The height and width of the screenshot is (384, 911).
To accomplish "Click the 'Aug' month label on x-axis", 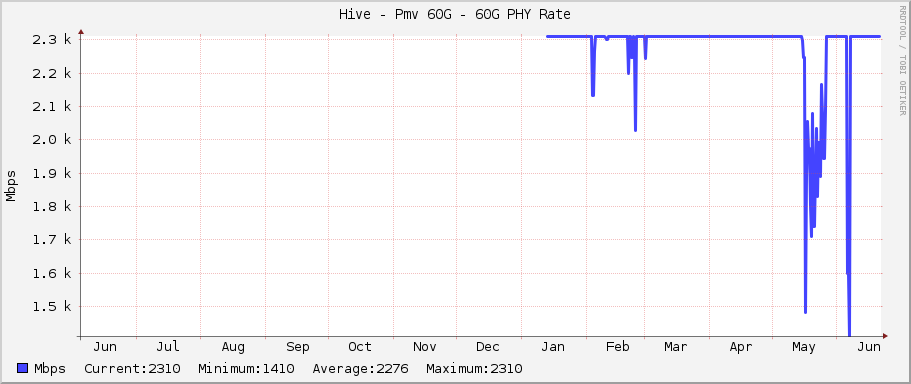I will click(x=233, y=347).
